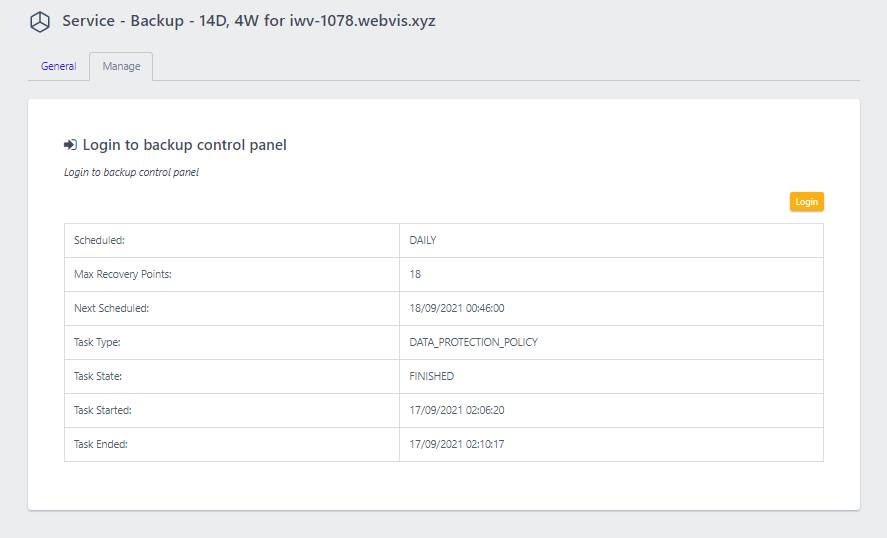Click the Max Recovery Points label
Screen dimensions: 887x538
tap(123, 274)
